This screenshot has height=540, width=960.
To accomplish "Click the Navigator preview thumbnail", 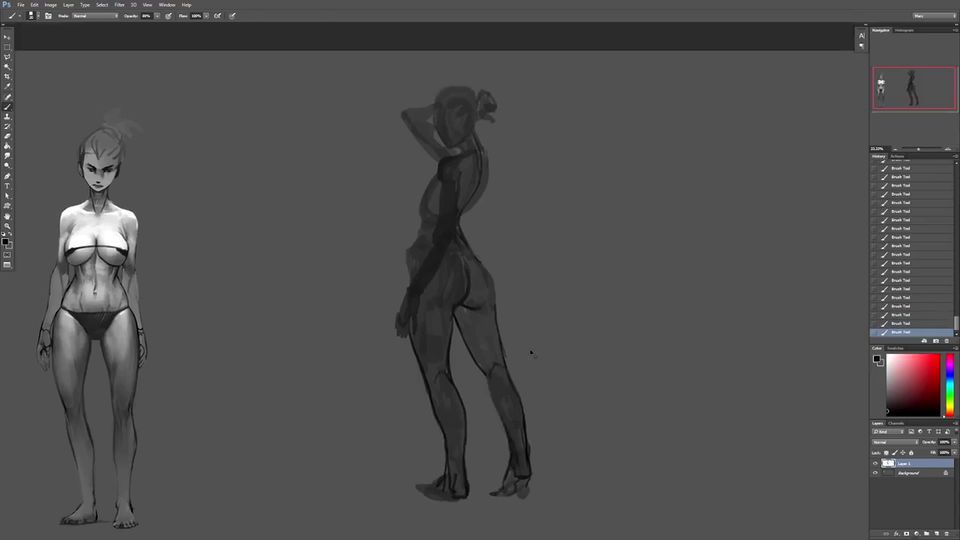I will click(914, 88).
